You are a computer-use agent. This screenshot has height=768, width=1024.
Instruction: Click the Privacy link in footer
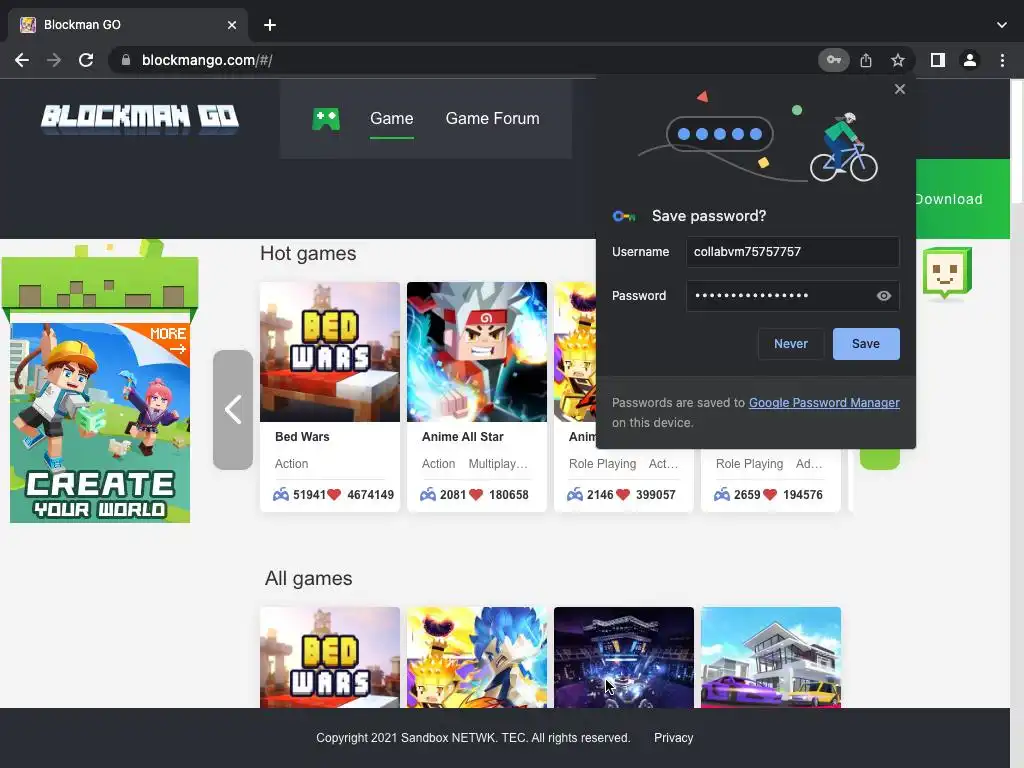coord(673,738)
